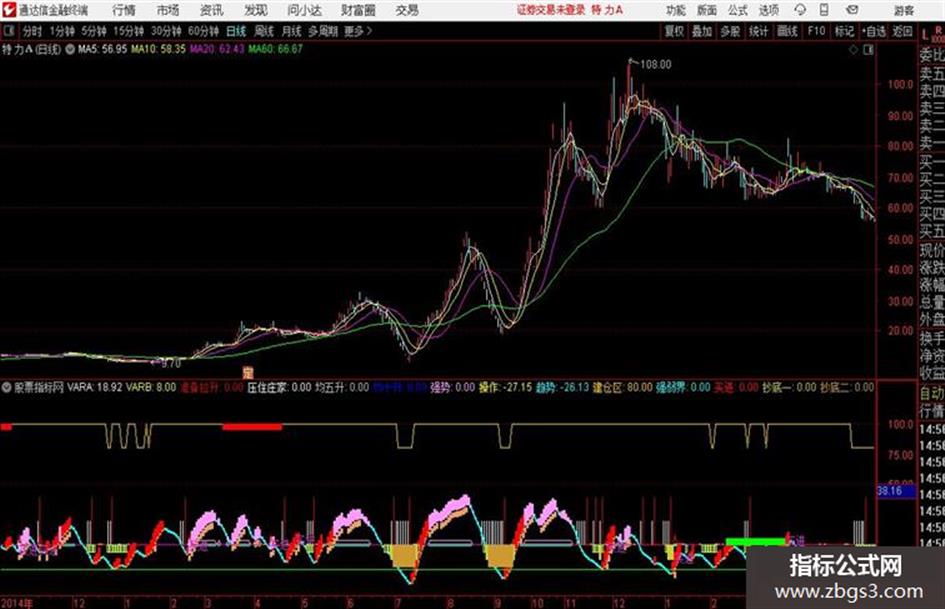
Task: Click the MA5: 56.95 indicator label
Action: (x=102, y=49)
